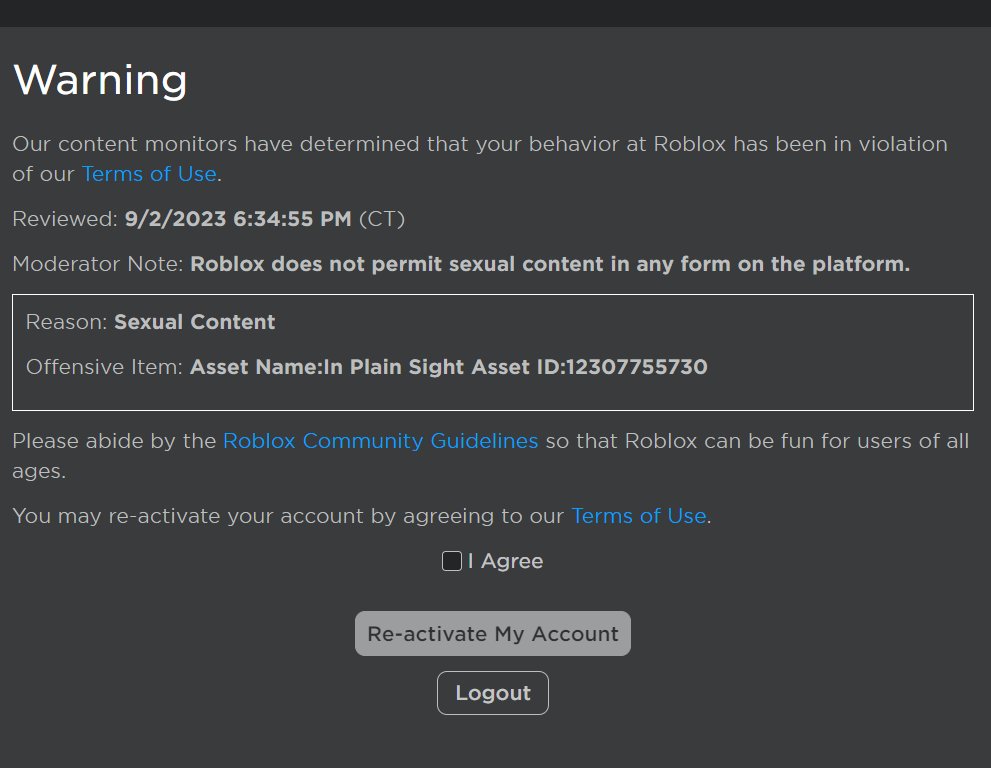This screenshot has width=991, height=768.
Task: Click the 'Our content monitors have determined' sentence
Action: pos(480,159)
